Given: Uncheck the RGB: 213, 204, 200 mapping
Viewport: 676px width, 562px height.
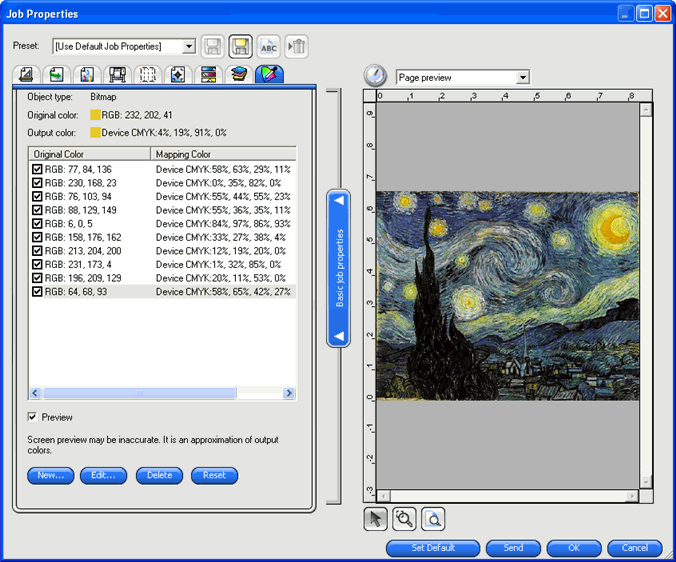Looking at the screenshot, I should tap(37, 251).
